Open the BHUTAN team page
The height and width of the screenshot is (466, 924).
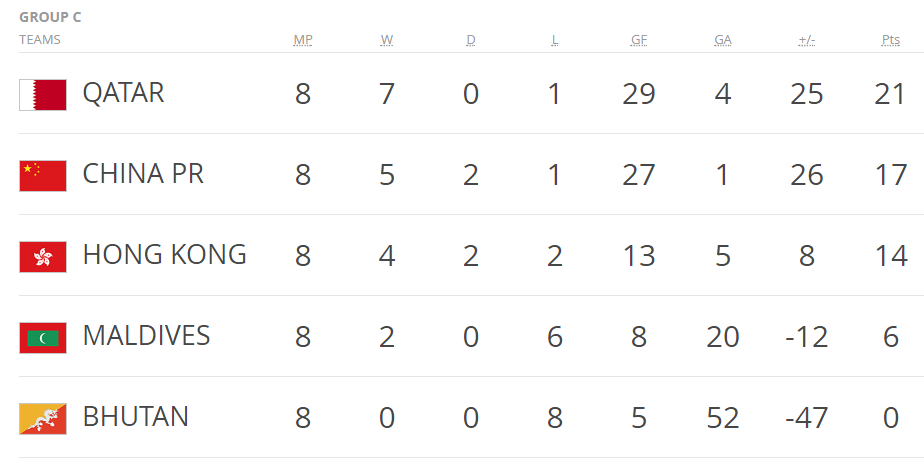click(x=135, y=416)
